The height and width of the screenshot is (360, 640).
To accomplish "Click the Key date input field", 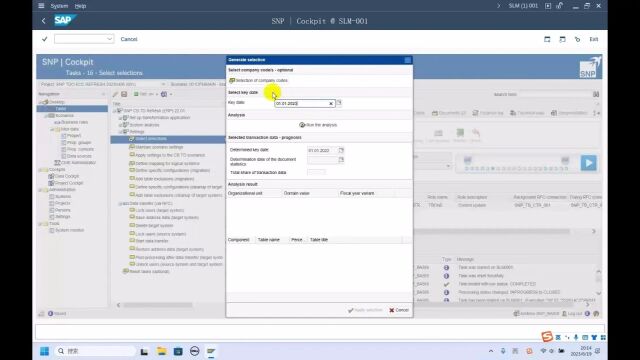I will pyautogui.click(x=301, y=104).
